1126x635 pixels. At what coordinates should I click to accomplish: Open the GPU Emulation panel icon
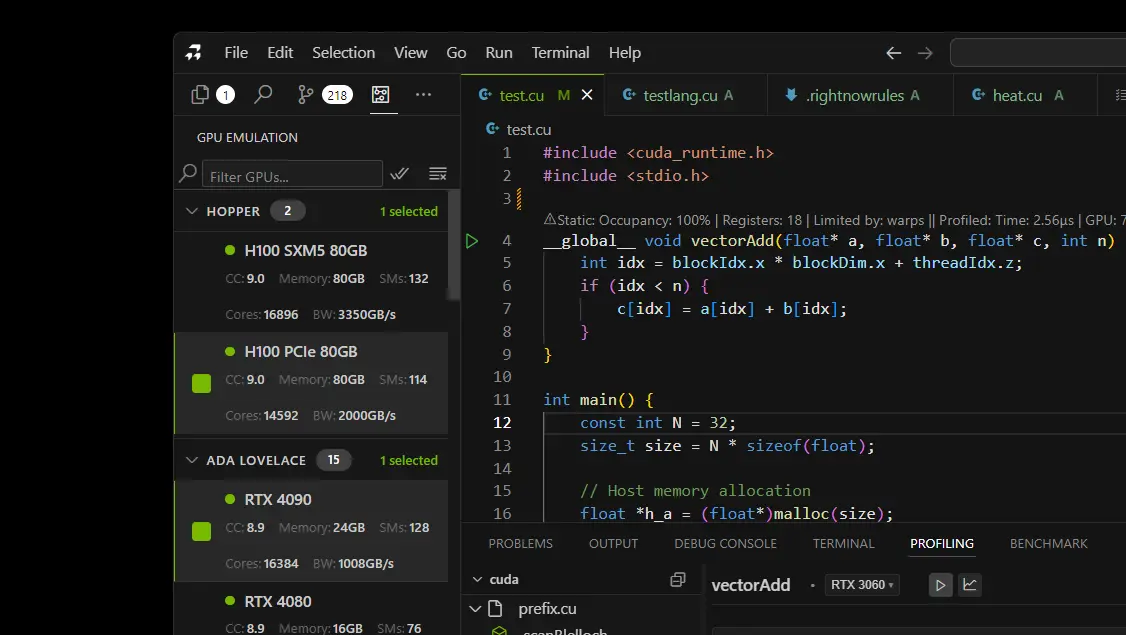(x=380, y=95)
